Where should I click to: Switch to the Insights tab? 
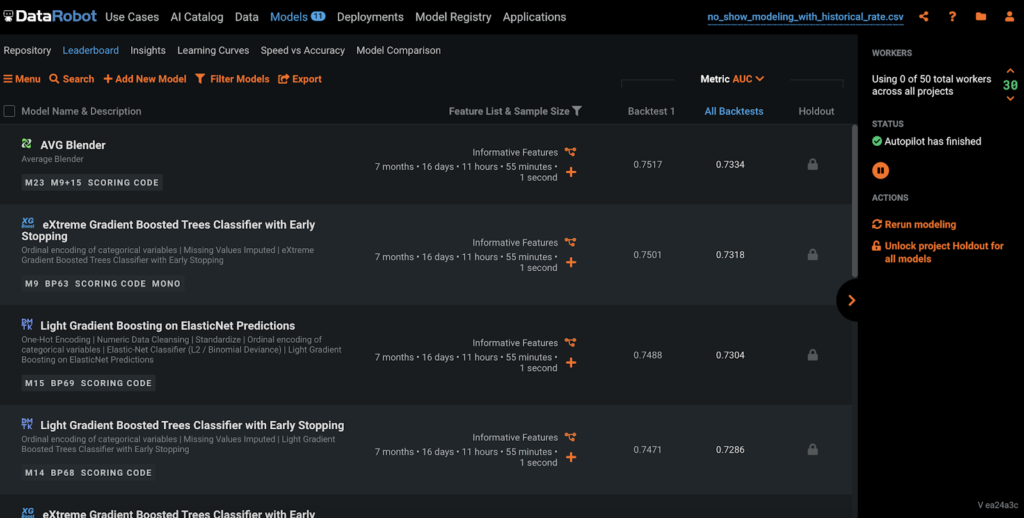point(148,50)
